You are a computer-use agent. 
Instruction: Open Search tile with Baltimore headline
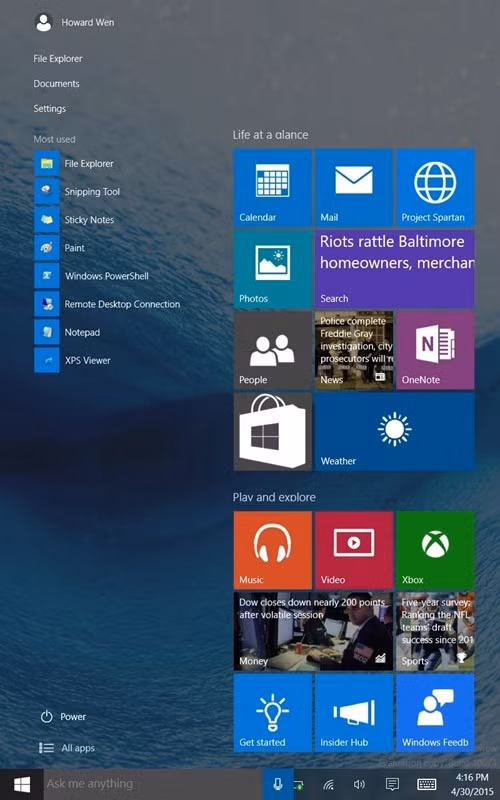tap(394, 269)
